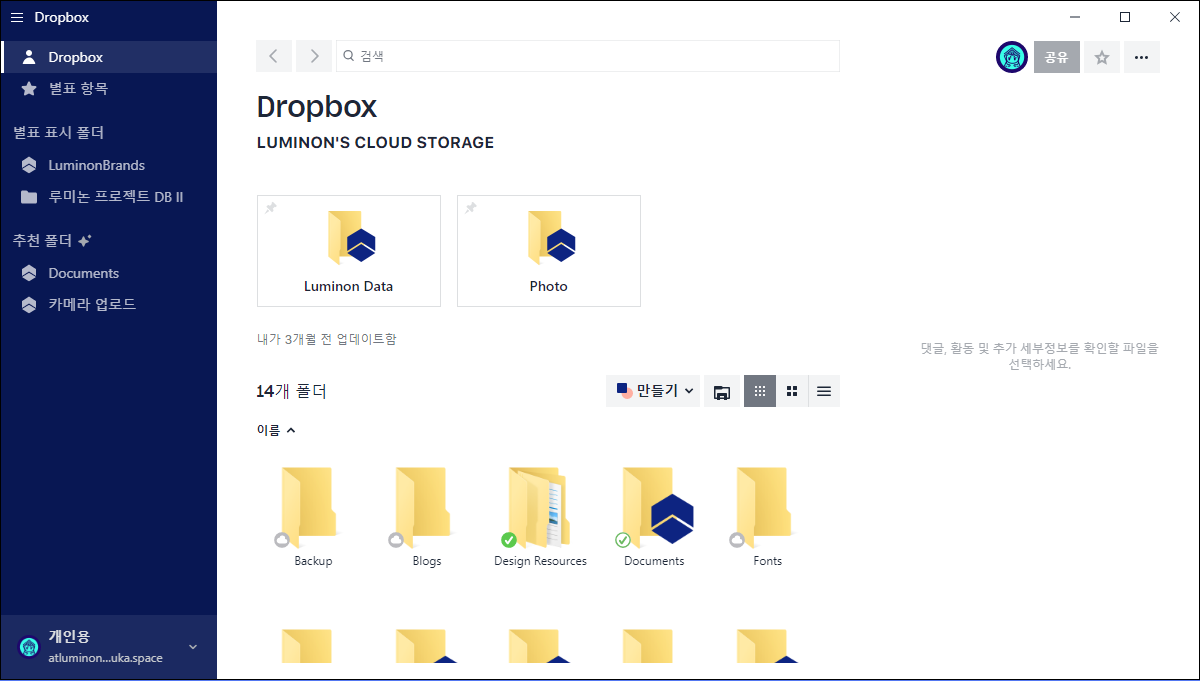The height and width of the screenshot is (681, 1200).
Task: Select the Design Resources folder
Action: click(541, 517)
